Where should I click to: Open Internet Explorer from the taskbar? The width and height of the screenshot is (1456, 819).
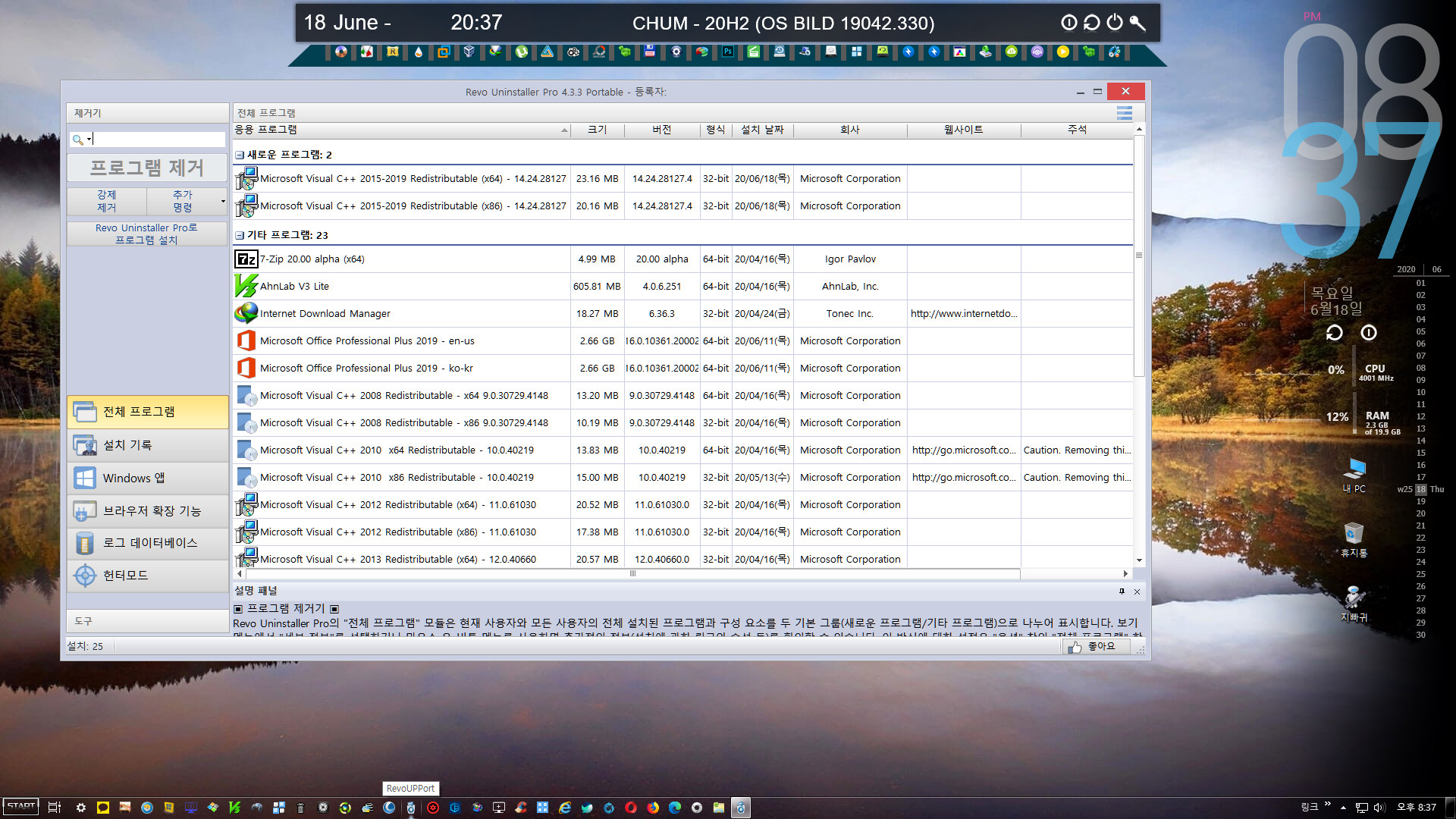[565, 808]
